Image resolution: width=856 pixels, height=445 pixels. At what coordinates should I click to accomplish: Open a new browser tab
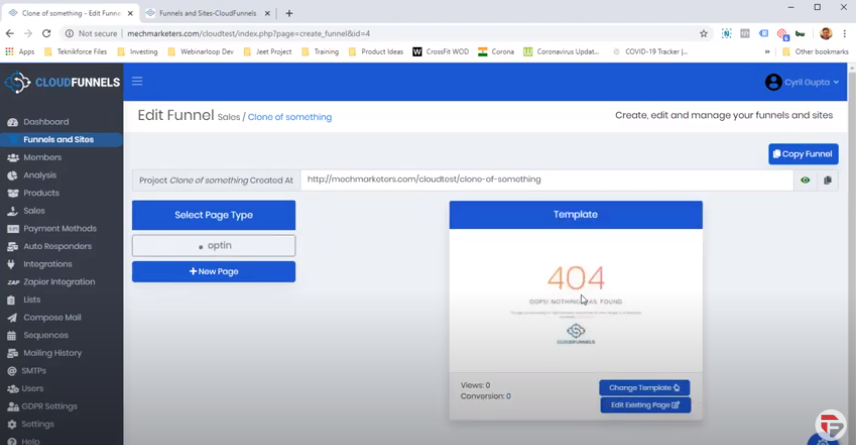(x=289, y=13)
